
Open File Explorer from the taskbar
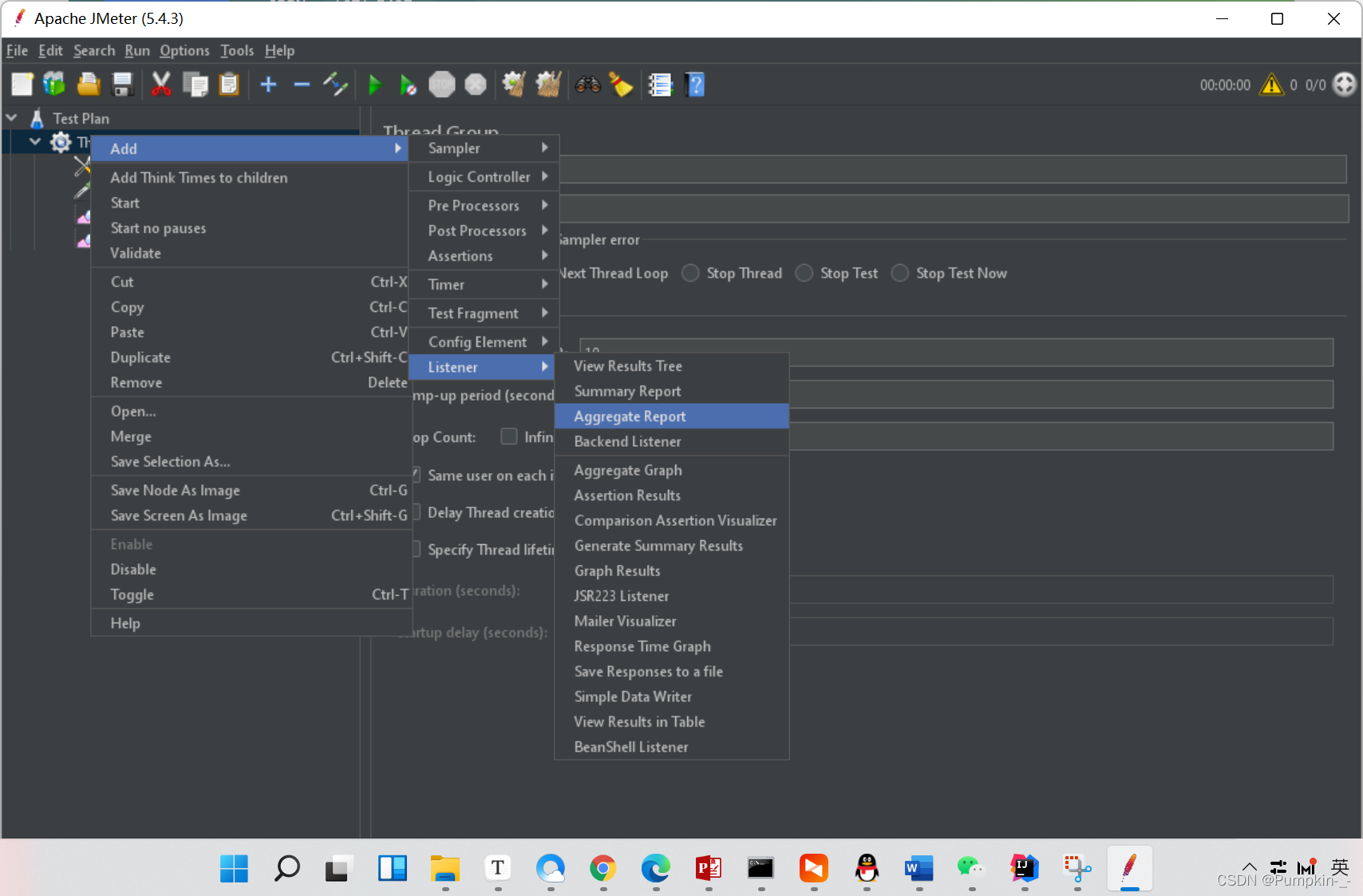tap(445, 868)
